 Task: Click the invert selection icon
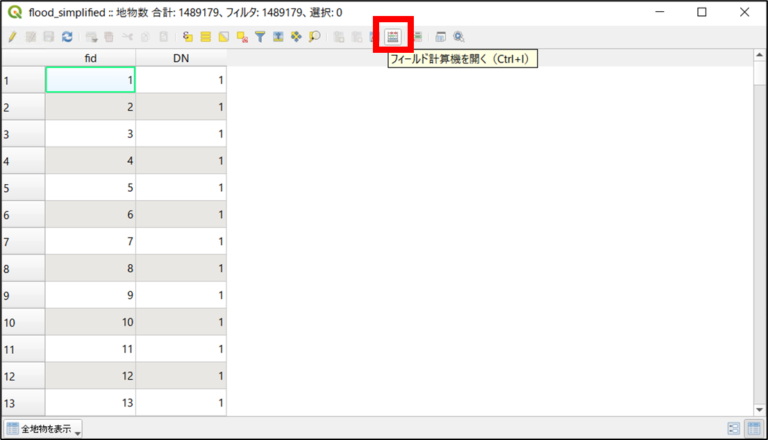tap(224, 37)
